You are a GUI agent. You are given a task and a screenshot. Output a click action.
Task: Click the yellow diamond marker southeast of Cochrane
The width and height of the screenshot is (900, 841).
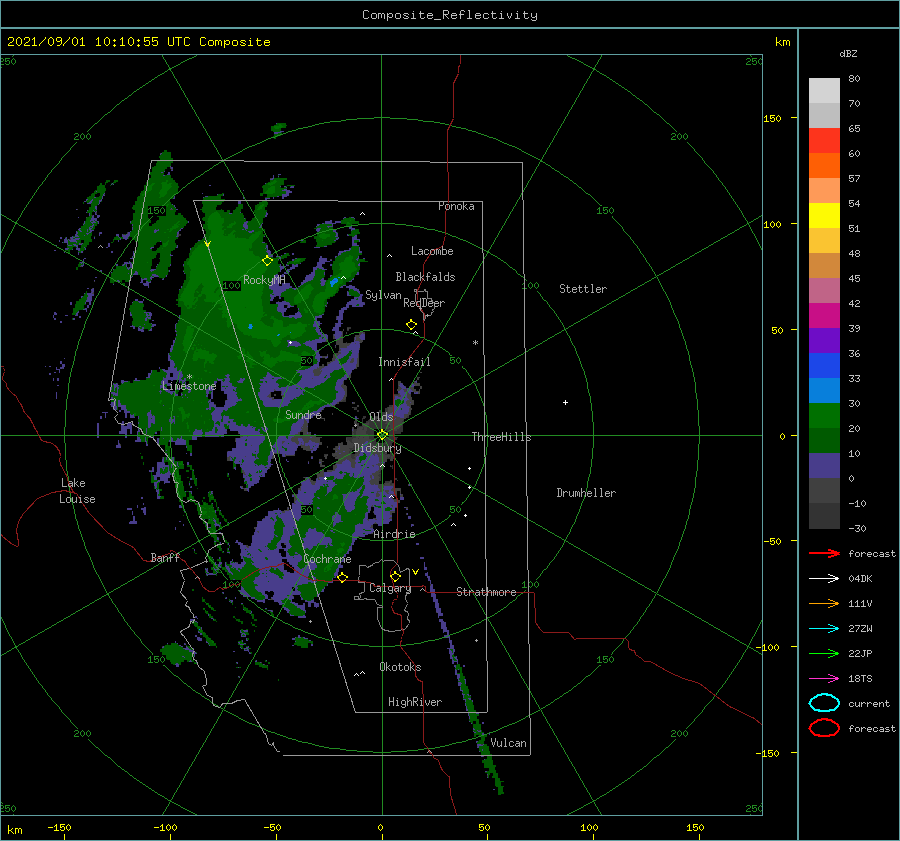coord(343,577)
